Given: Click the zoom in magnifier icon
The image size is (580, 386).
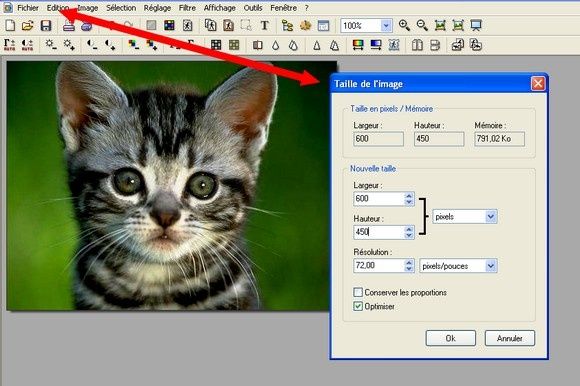Looking at the screenshot, I should pyautogui.click(x=404, y=26).
